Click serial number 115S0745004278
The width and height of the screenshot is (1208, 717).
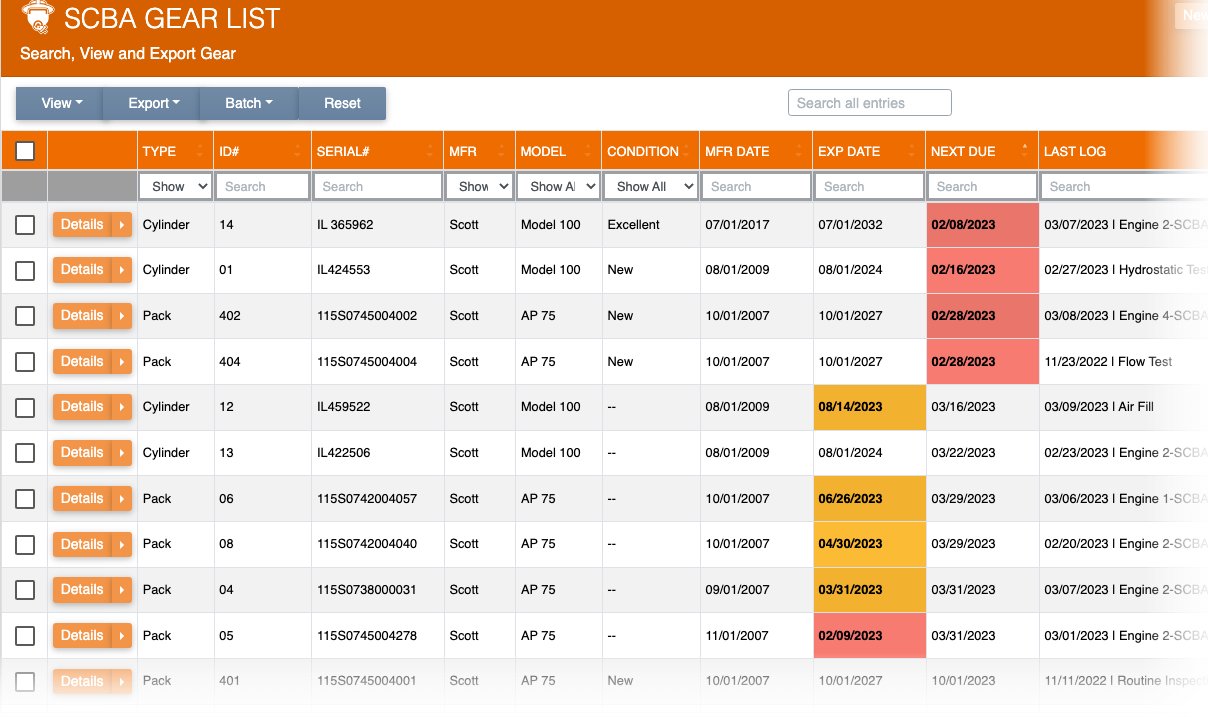coord(367,636)
